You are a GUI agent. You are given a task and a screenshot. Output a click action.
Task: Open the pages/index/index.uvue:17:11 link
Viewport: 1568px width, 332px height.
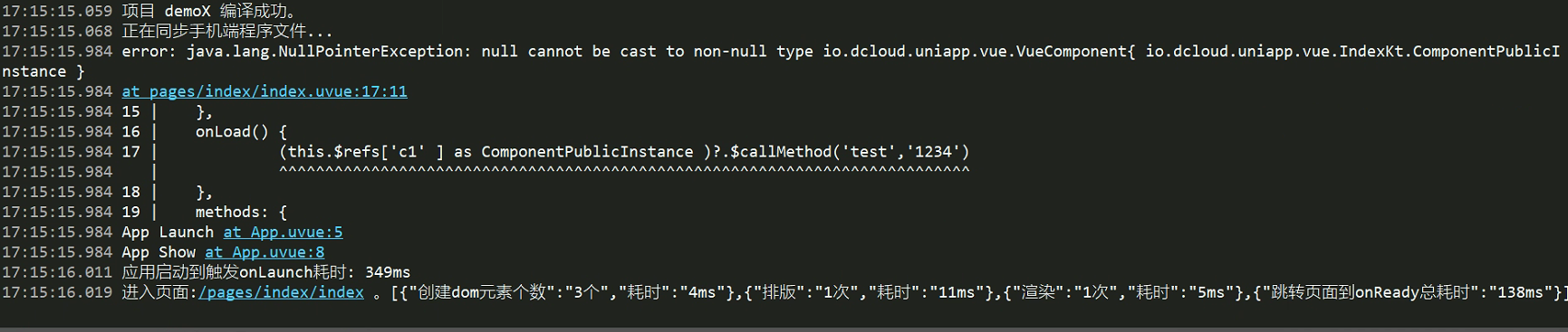tap(265, 91)
